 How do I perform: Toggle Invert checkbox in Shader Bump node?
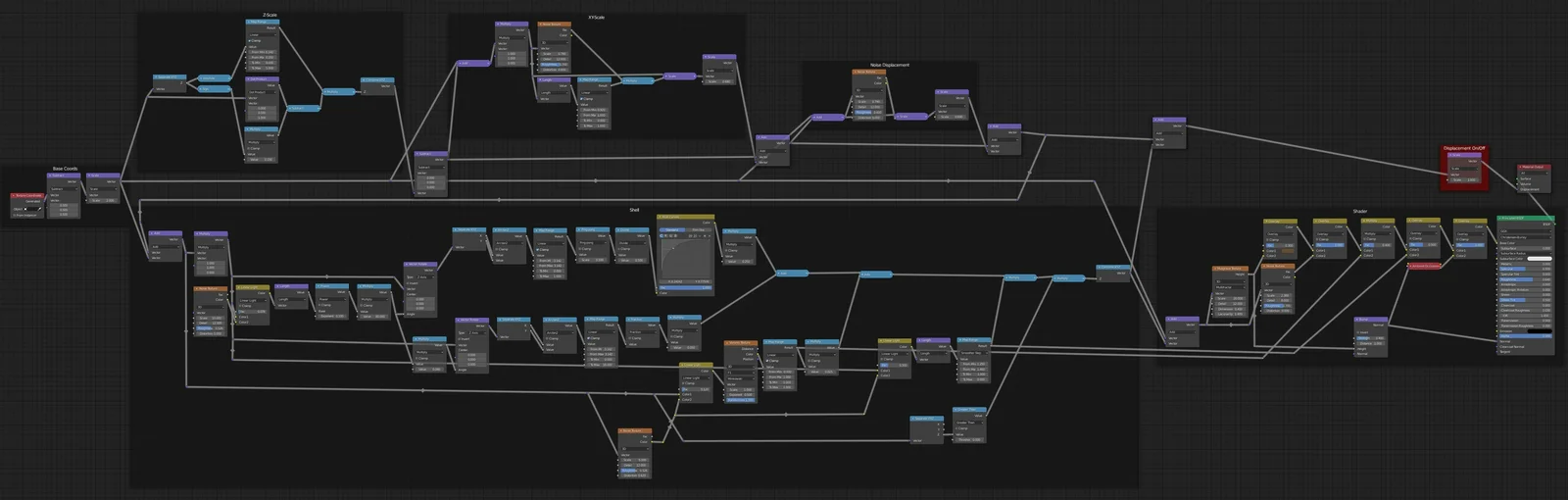tap(1357, 333)
